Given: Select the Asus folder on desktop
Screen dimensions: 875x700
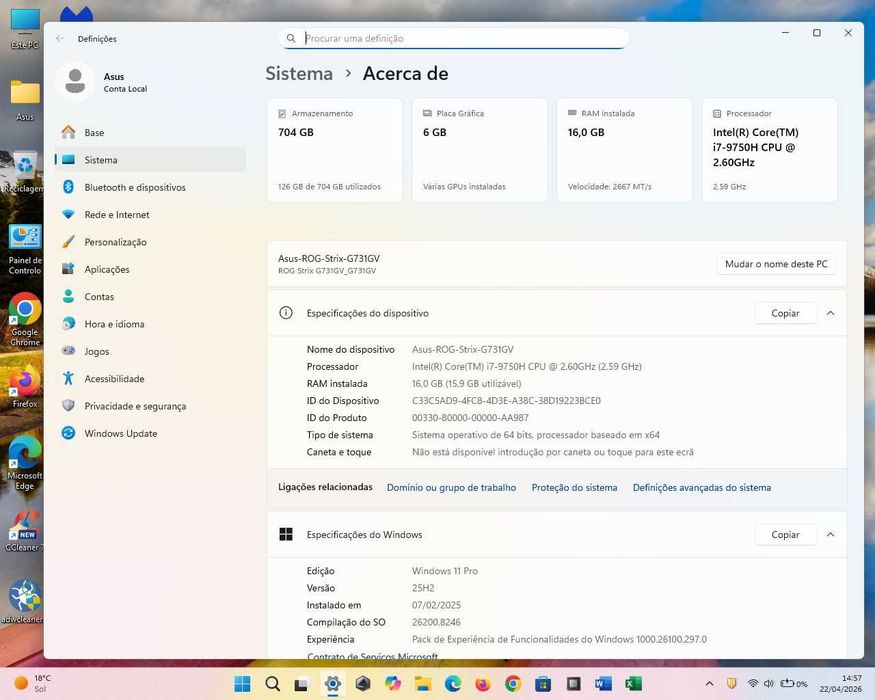Looking at the screenshot, I should [x=25, y=100].
